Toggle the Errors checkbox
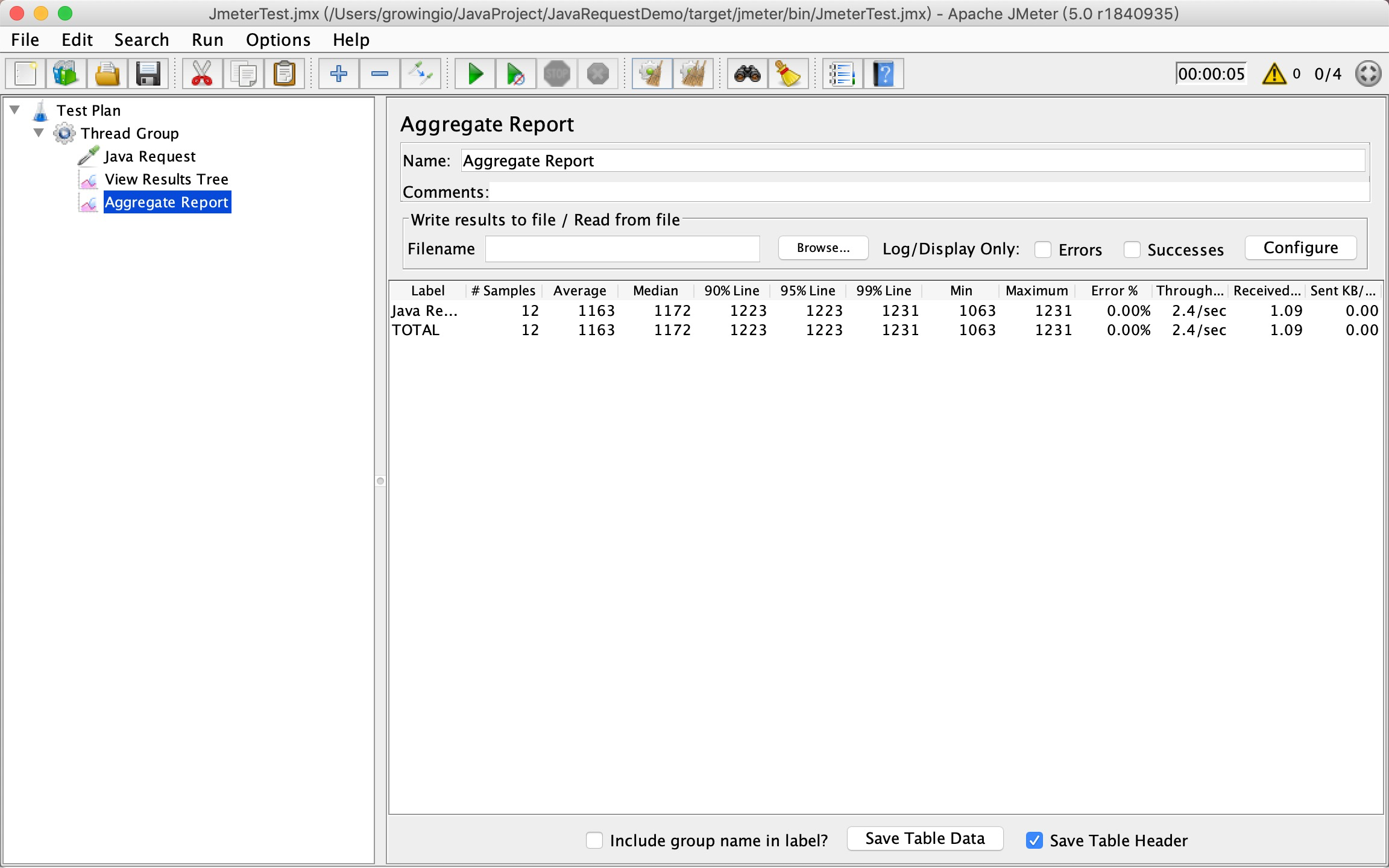This screenshot has height=868, width=1389. [1043, 250]
